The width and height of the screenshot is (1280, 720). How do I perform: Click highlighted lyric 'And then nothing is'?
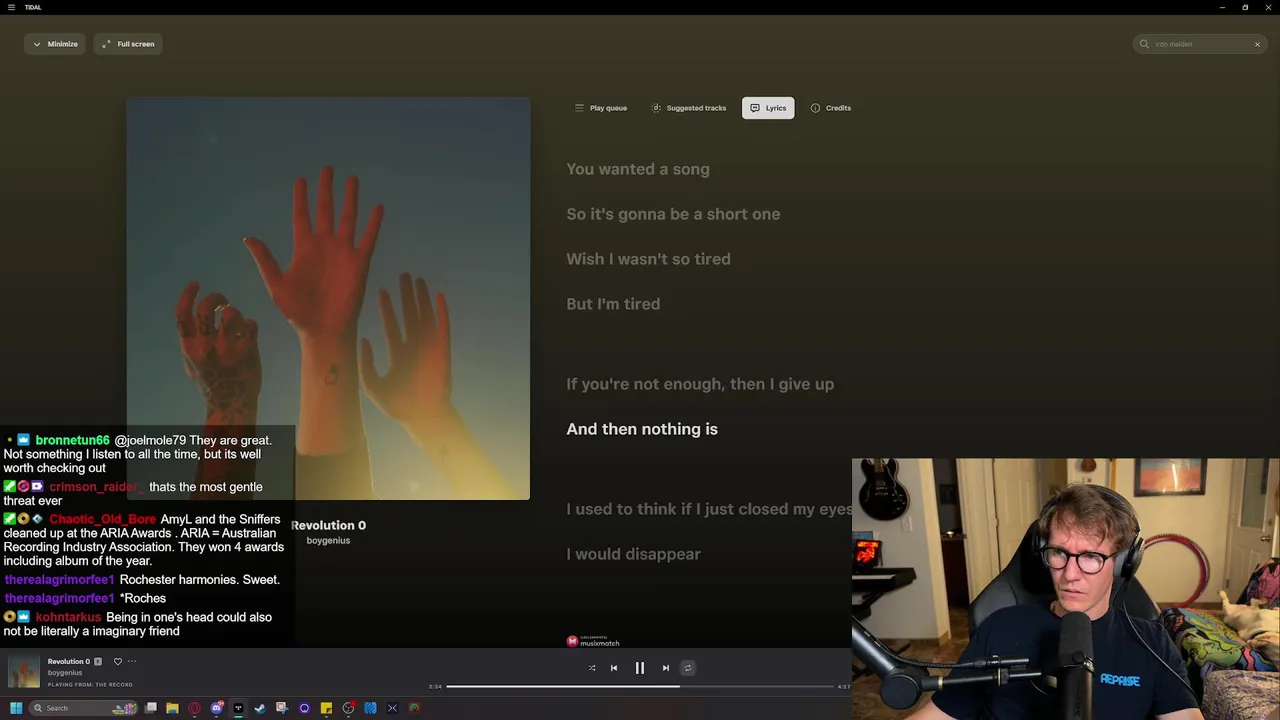pyautogui.click(x=642, y=429)
